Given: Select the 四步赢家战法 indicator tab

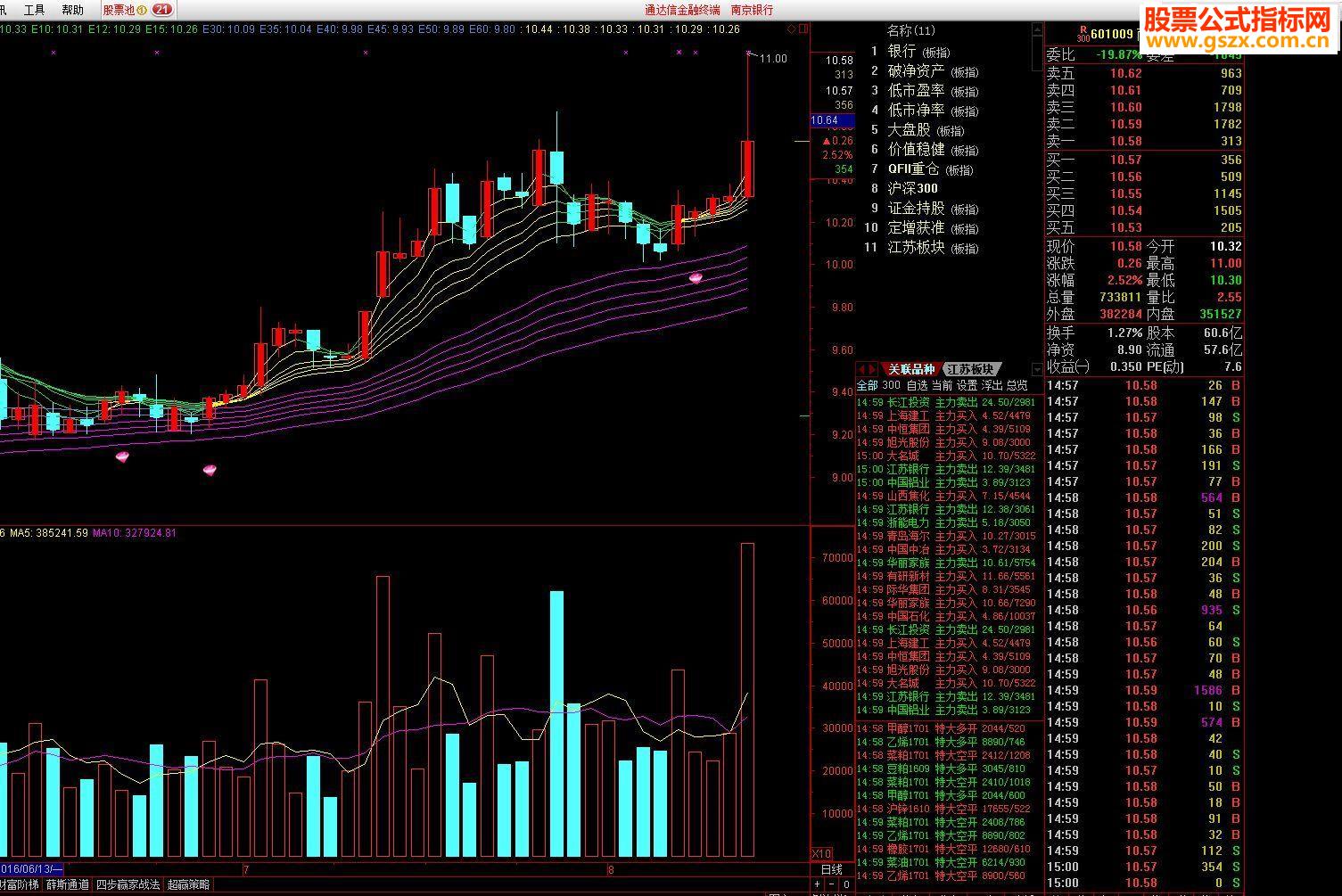Looking at the screenshot, I should pyautogui.click(x=128, y=884).
